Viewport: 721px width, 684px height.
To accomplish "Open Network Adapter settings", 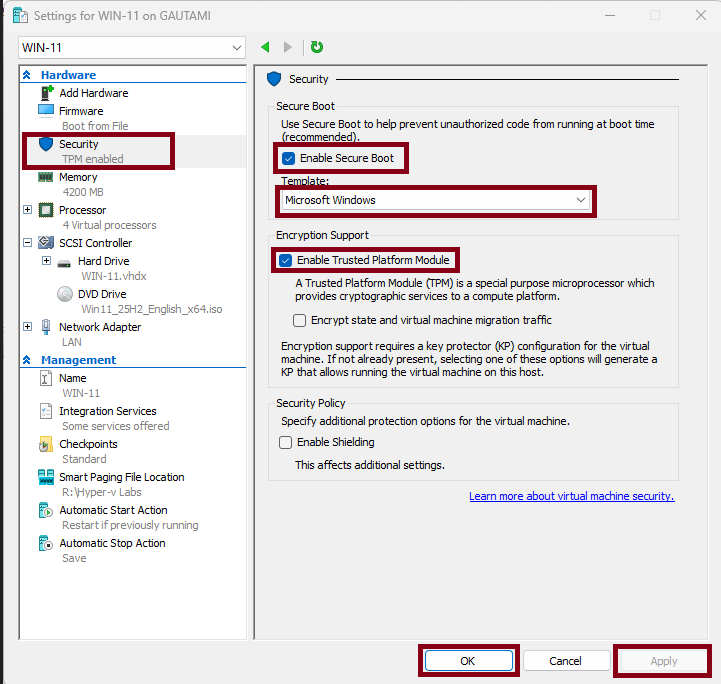I will 99,327.
